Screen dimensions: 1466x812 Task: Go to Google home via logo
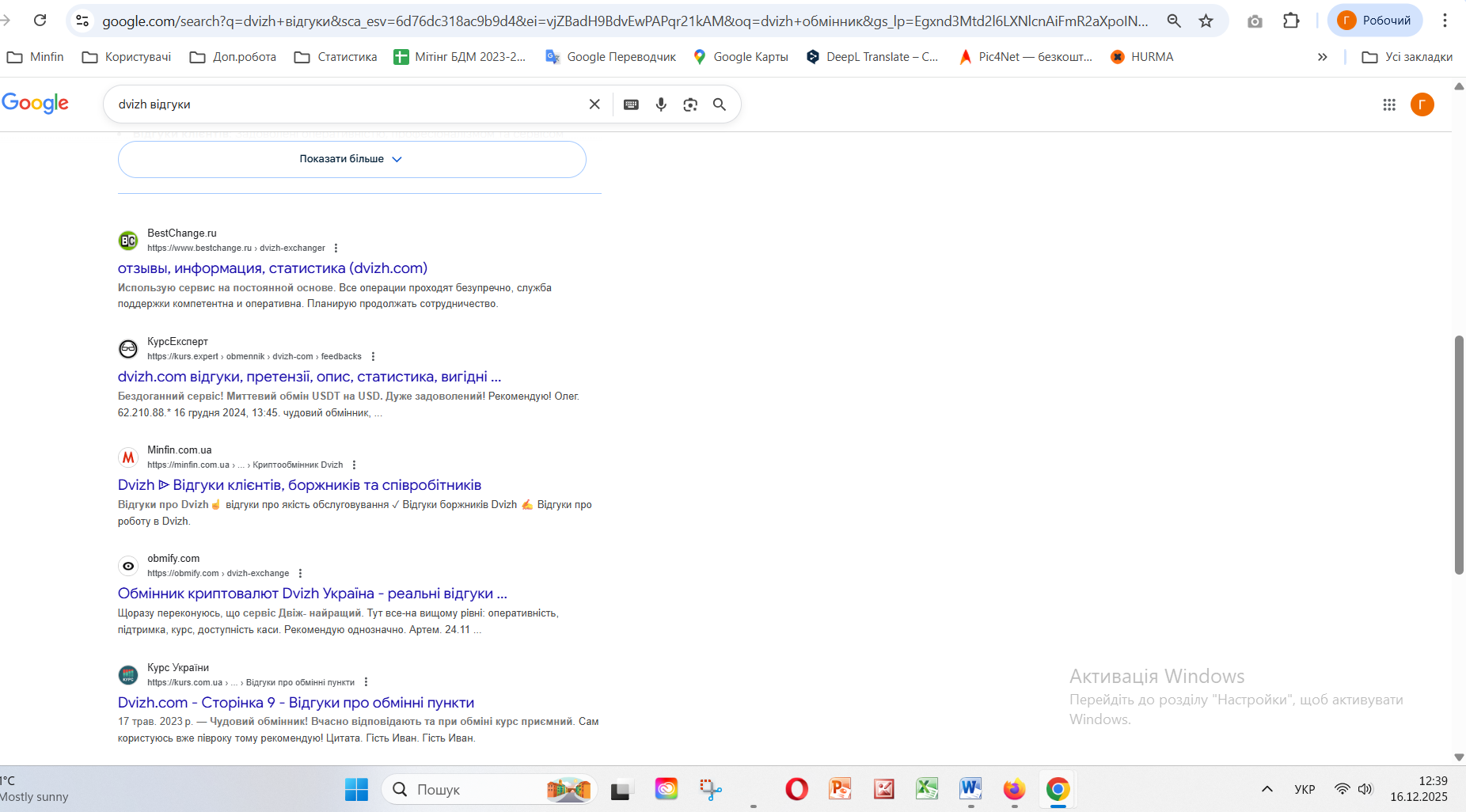pyautogui.click(x=35, y=104)
